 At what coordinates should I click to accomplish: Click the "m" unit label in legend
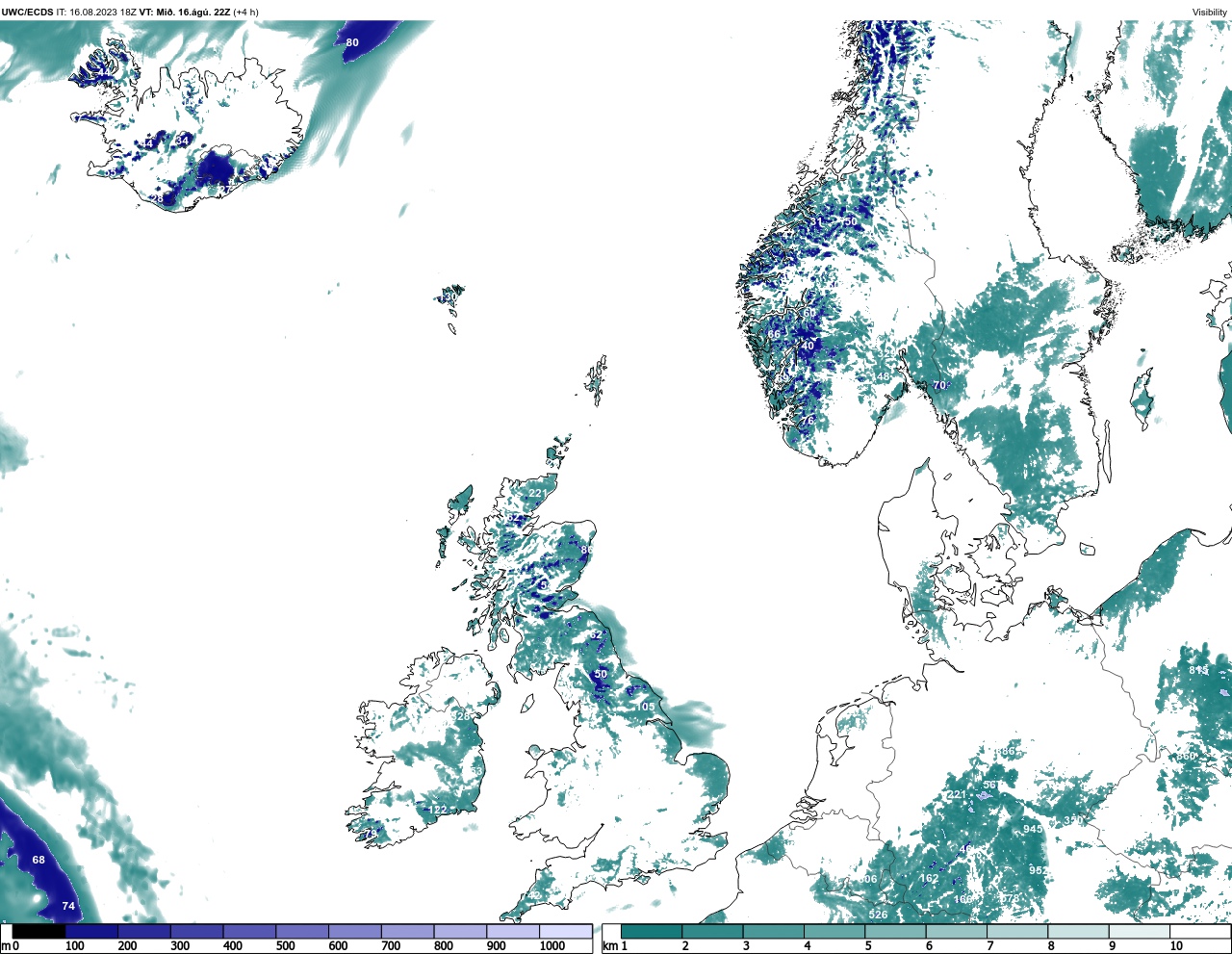[6, 946]
